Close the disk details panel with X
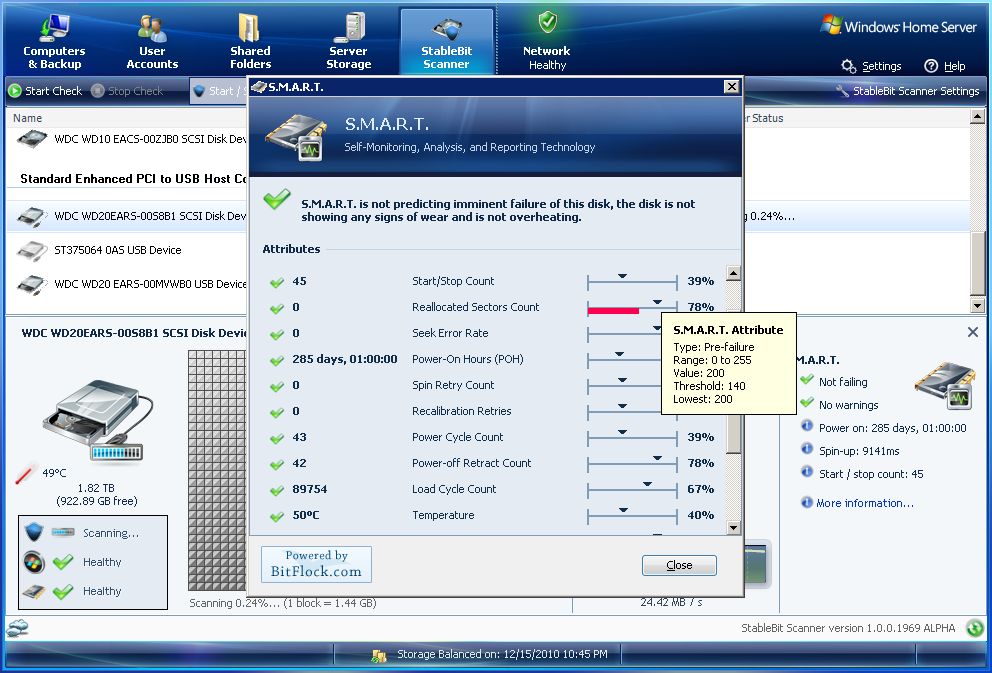 point(973,332)
